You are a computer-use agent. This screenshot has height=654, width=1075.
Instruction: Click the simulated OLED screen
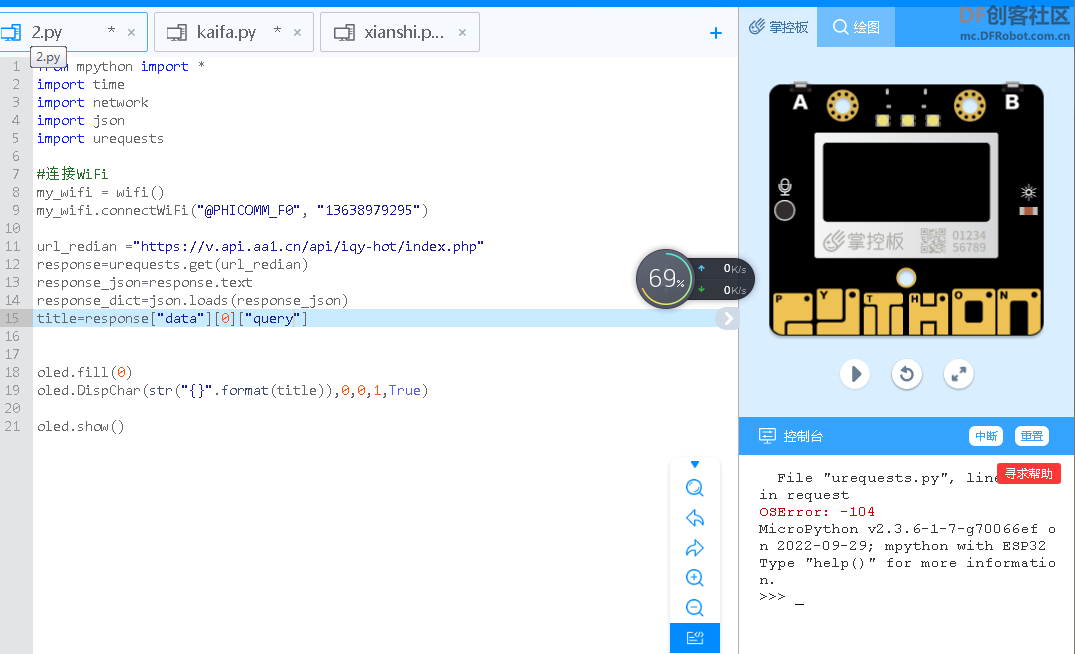point(906,182)
